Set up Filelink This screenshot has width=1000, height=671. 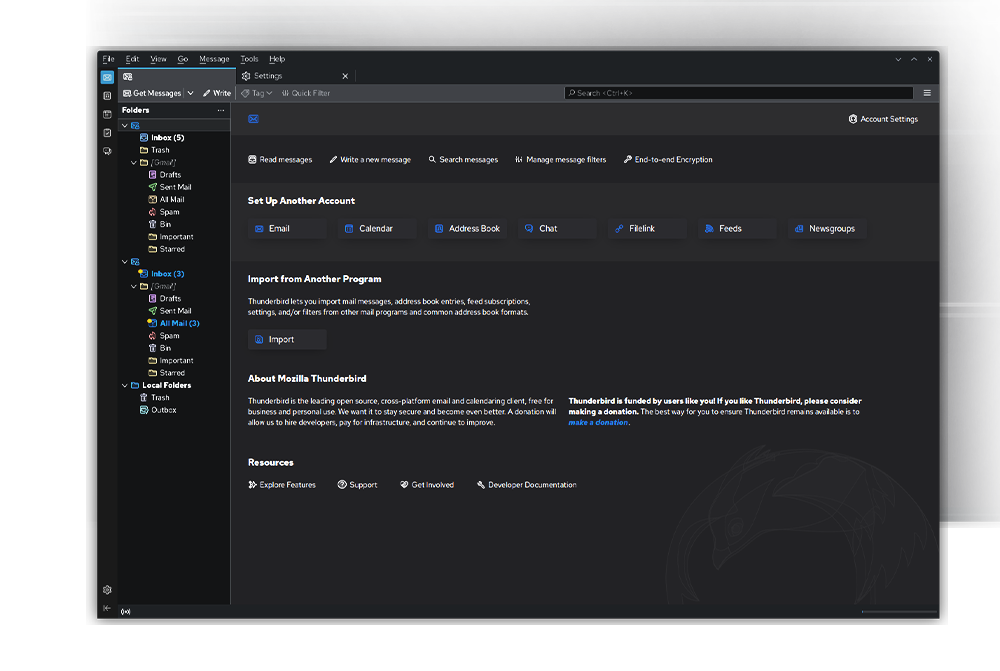coord(647,228)
